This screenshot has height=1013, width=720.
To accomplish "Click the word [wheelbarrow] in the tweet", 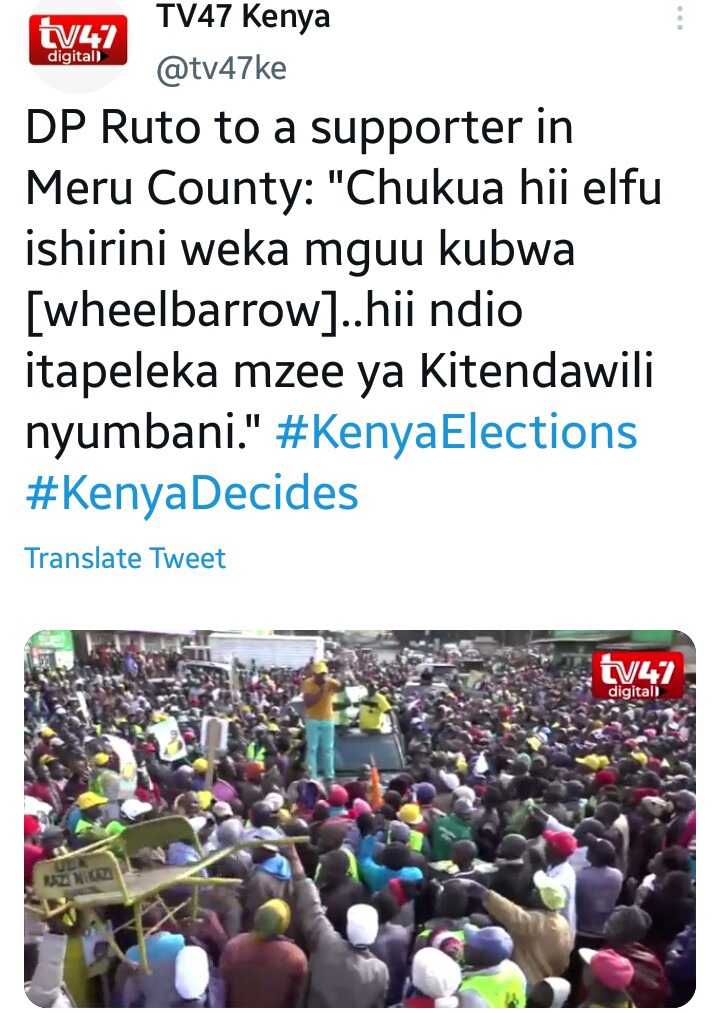I will (182, 311).
